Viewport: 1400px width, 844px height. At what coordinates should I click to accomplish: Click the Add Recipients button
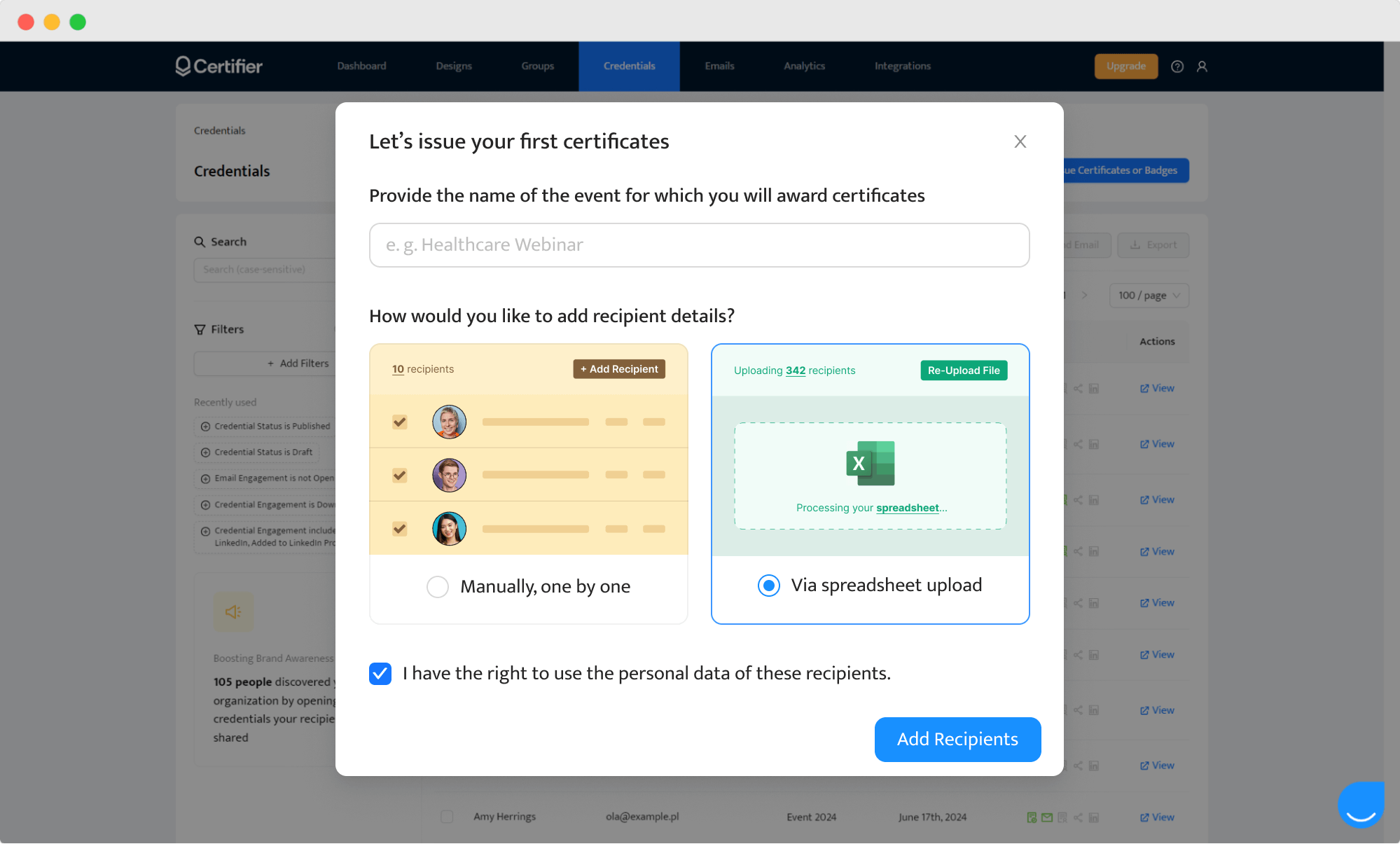coord(957,739)
